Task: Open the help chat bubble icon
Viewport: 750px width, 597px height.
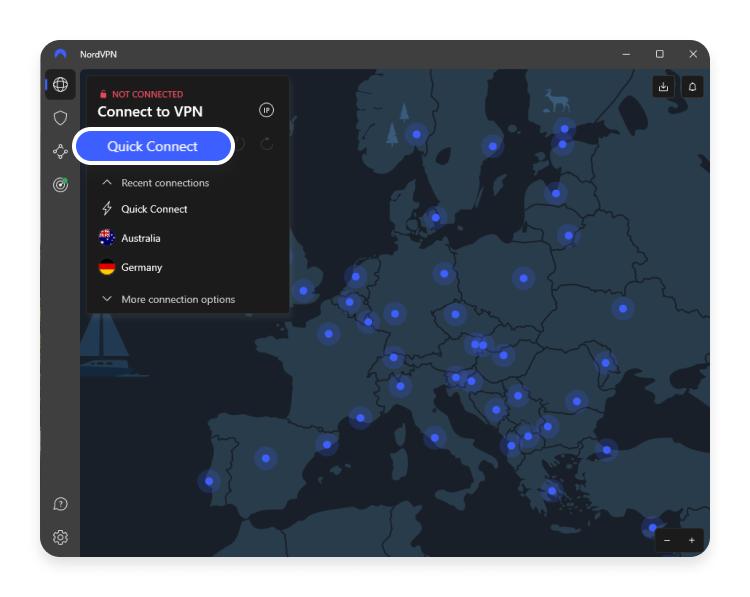Action: point(60,504)
